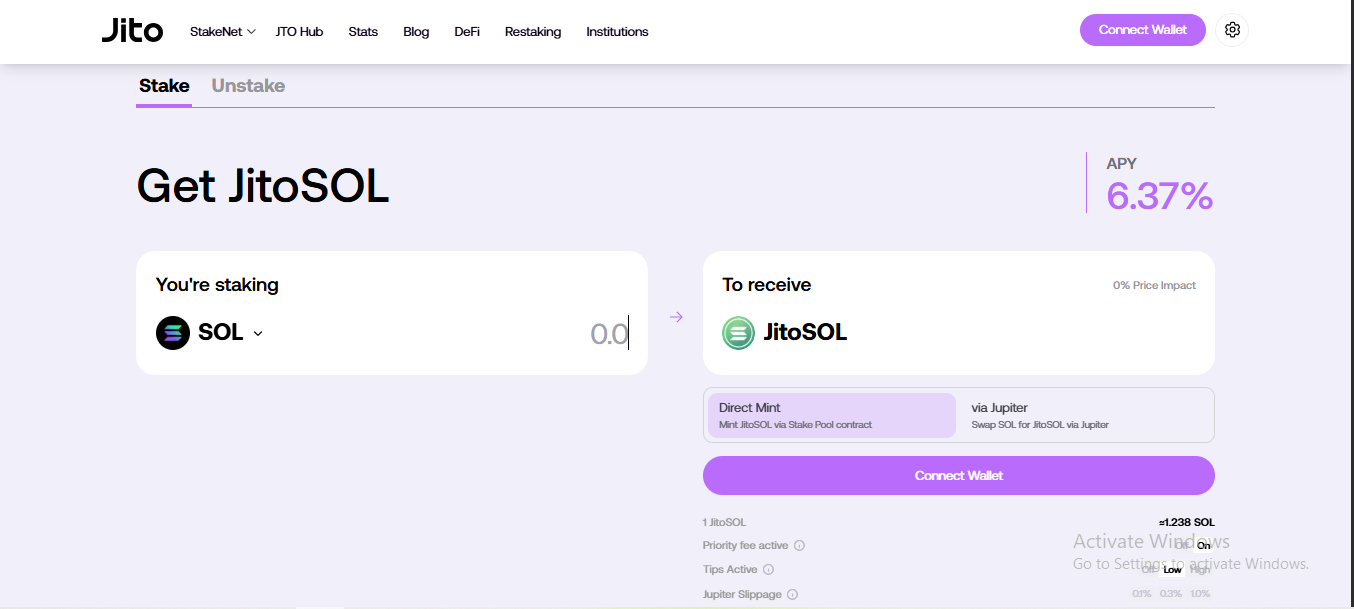Go to the Stats page
This screenshot has width=1354, height=609.
[363, 32]
